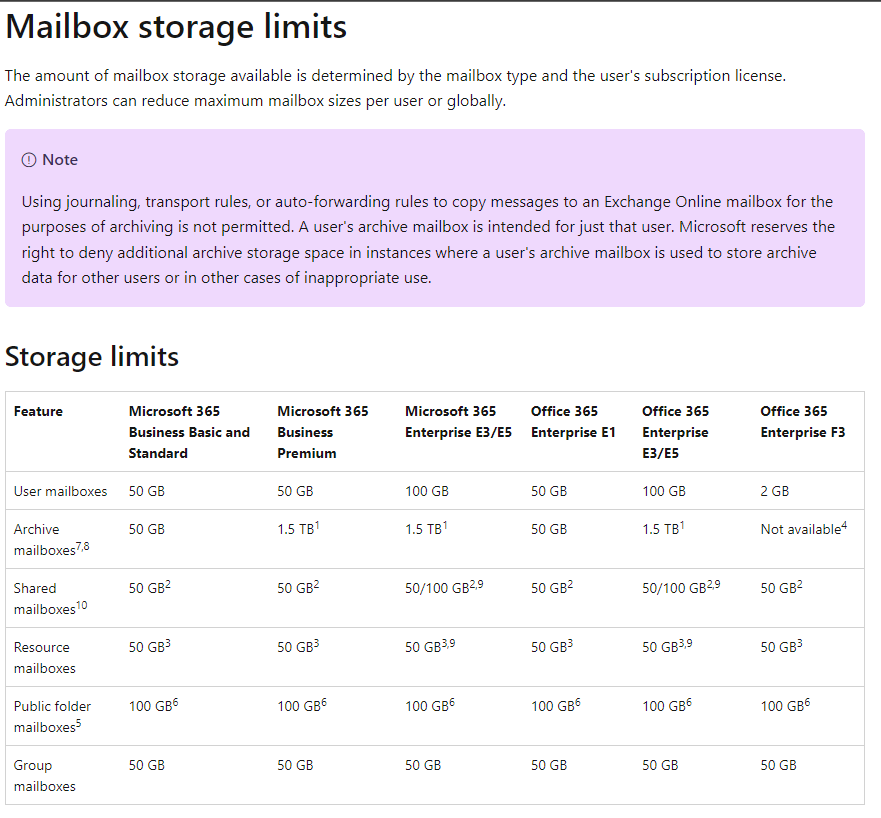Image resolution: width=881 pixels, height=818 pixels.
Task: Click the Note info icon
Action: (x=29, y=160)
